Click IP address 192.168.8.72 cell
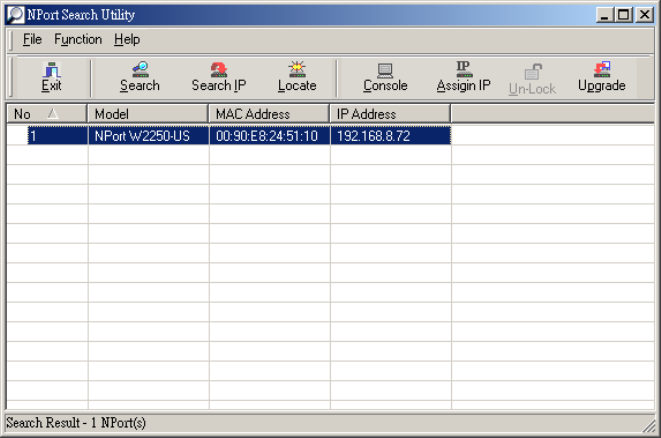The width and height of the screenshot is (661, 438). [391, 136]
